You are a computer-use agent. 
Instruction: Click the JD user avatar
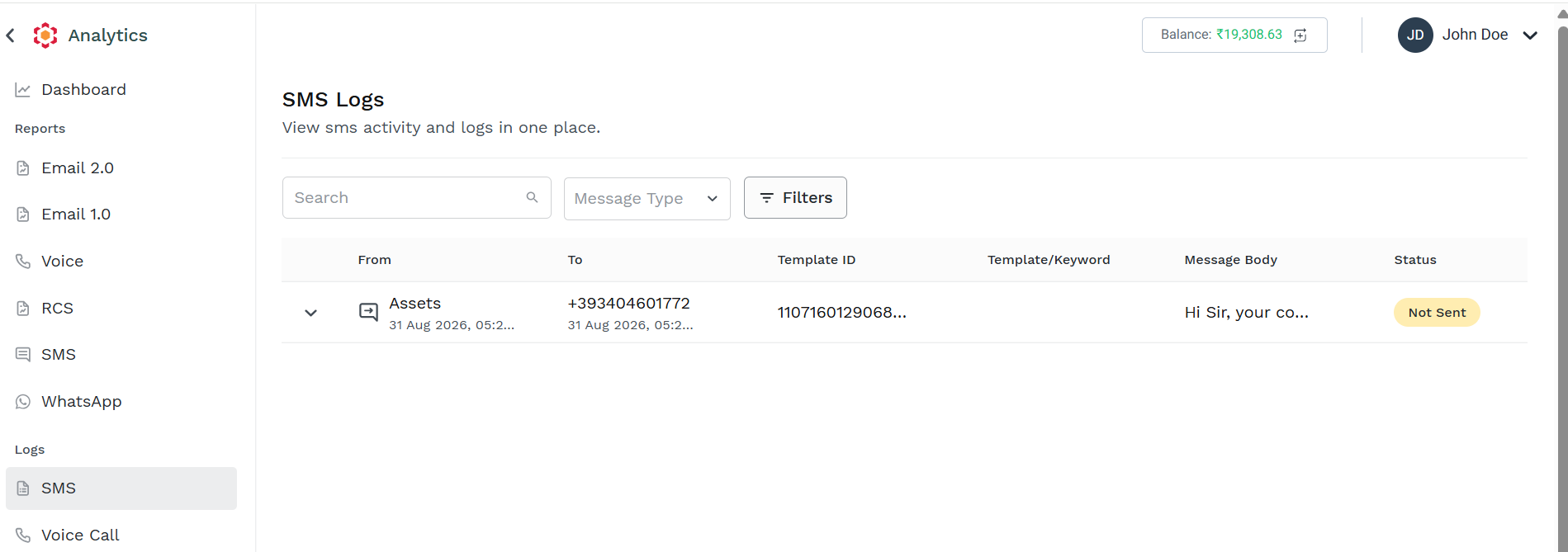(1415, 35)
